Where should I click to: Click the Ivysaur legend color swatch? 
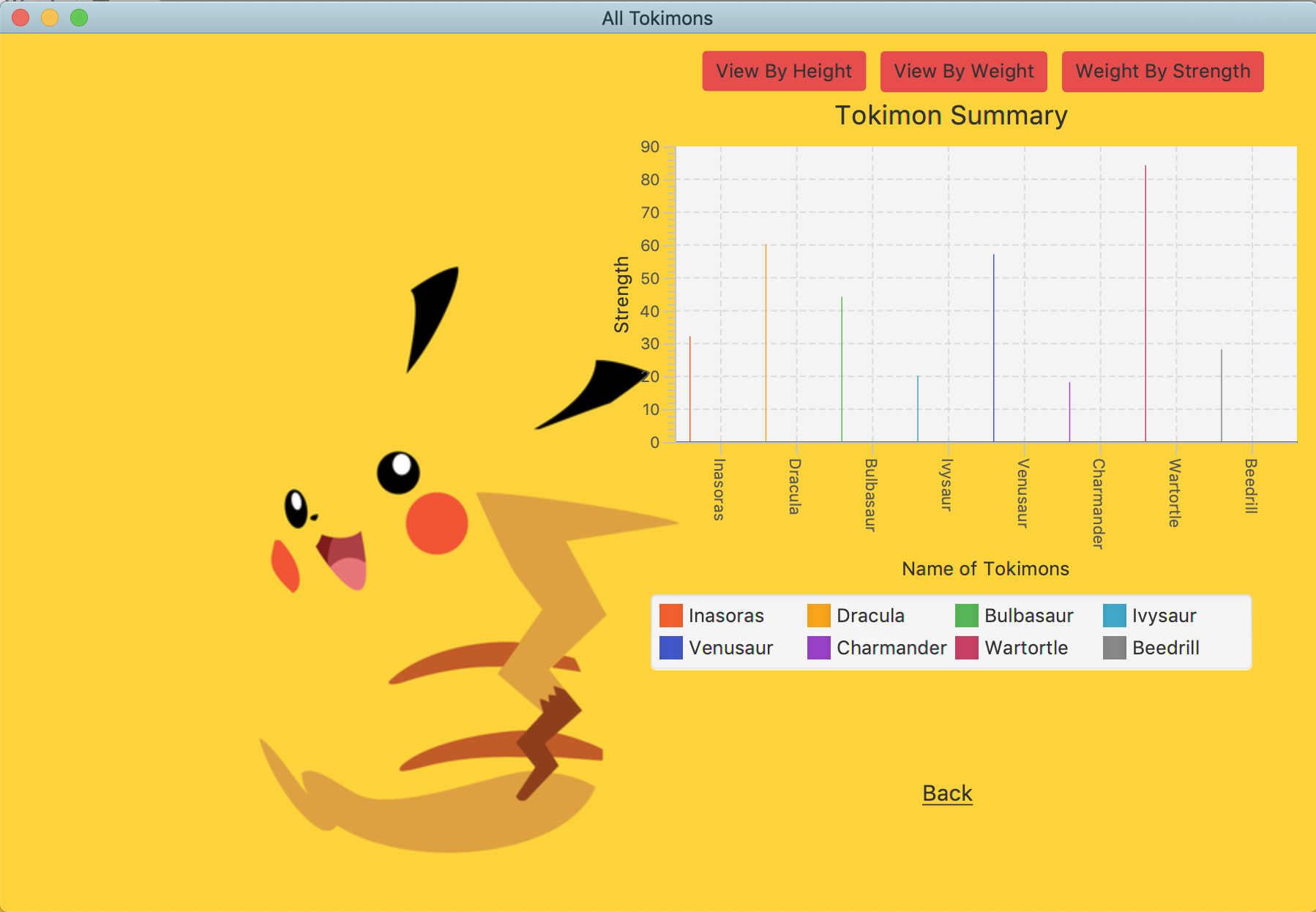[1114, 616]
